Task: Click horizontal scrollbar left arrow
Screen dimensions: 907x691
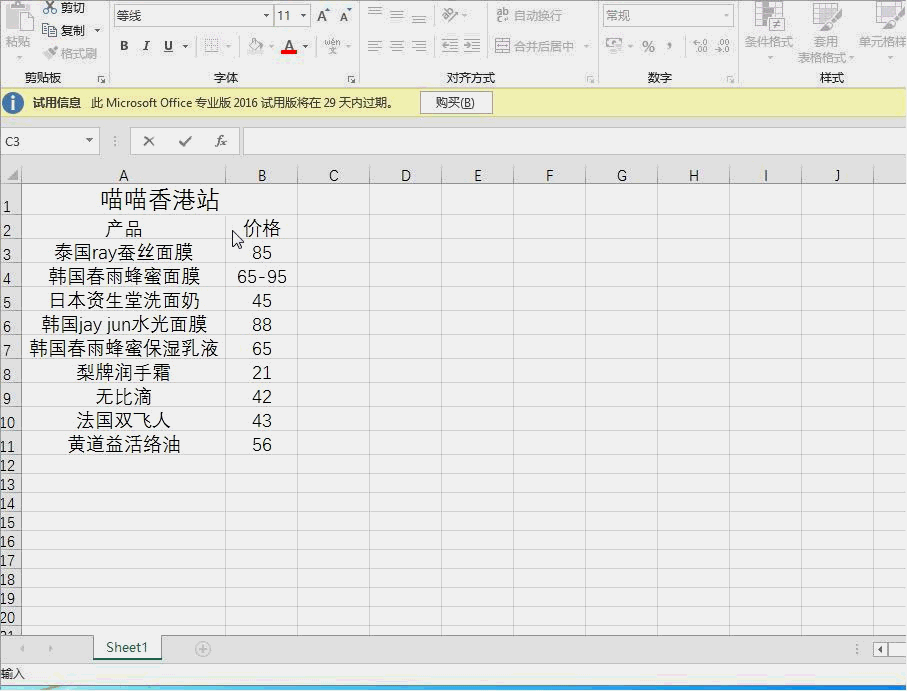Action: pos(880,649)
